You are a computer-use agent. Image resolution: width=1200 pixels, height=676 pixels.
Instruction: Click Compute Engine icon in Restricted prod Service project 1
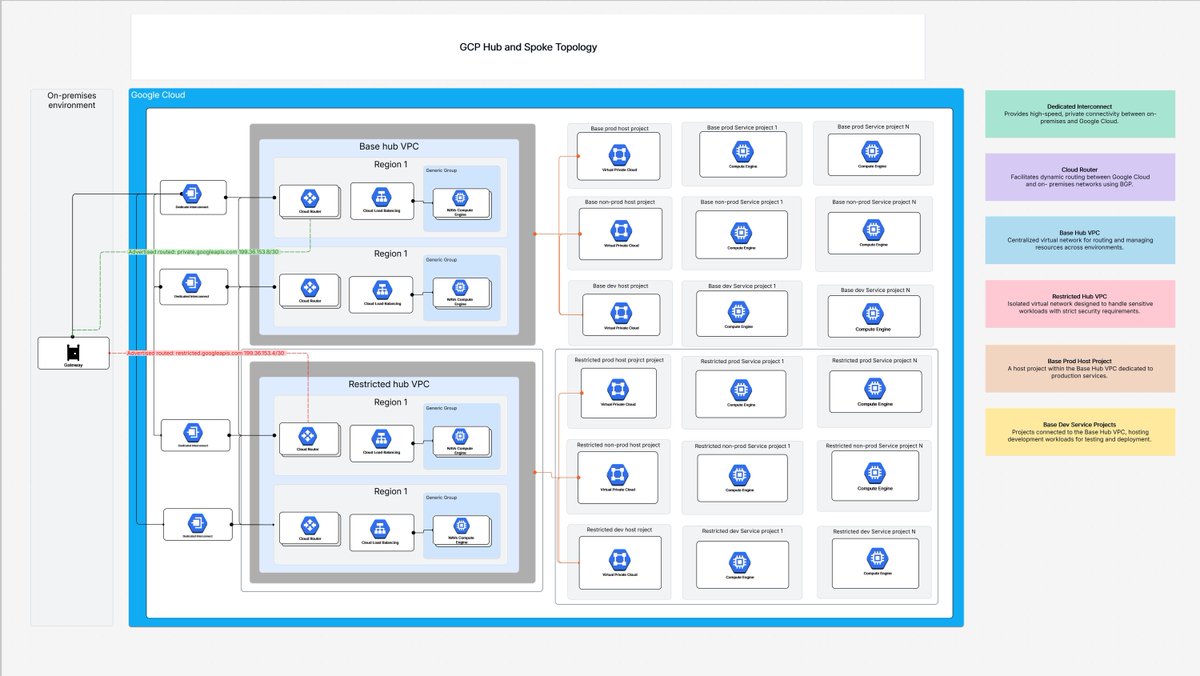[x=741, y=388]
